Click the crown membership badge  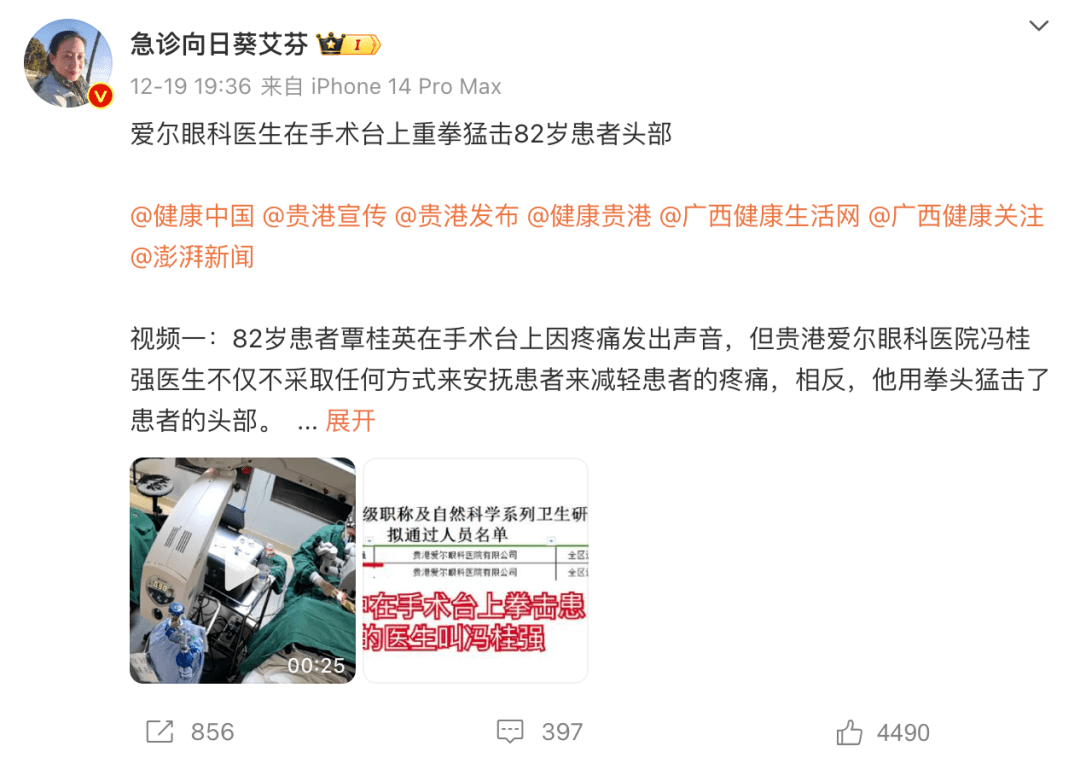348,45
